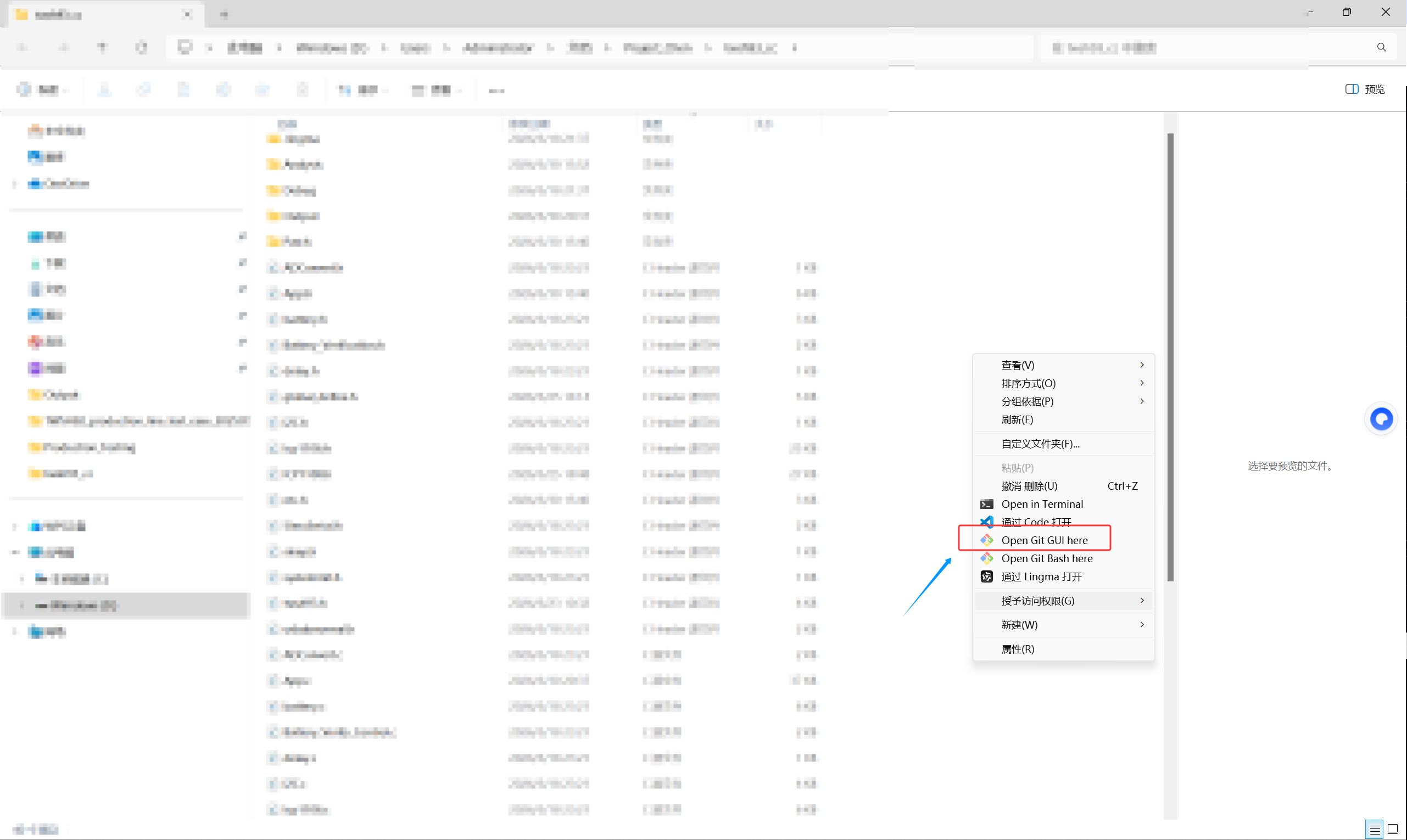Open 属性(R) properties entry

click(1018, 649)
